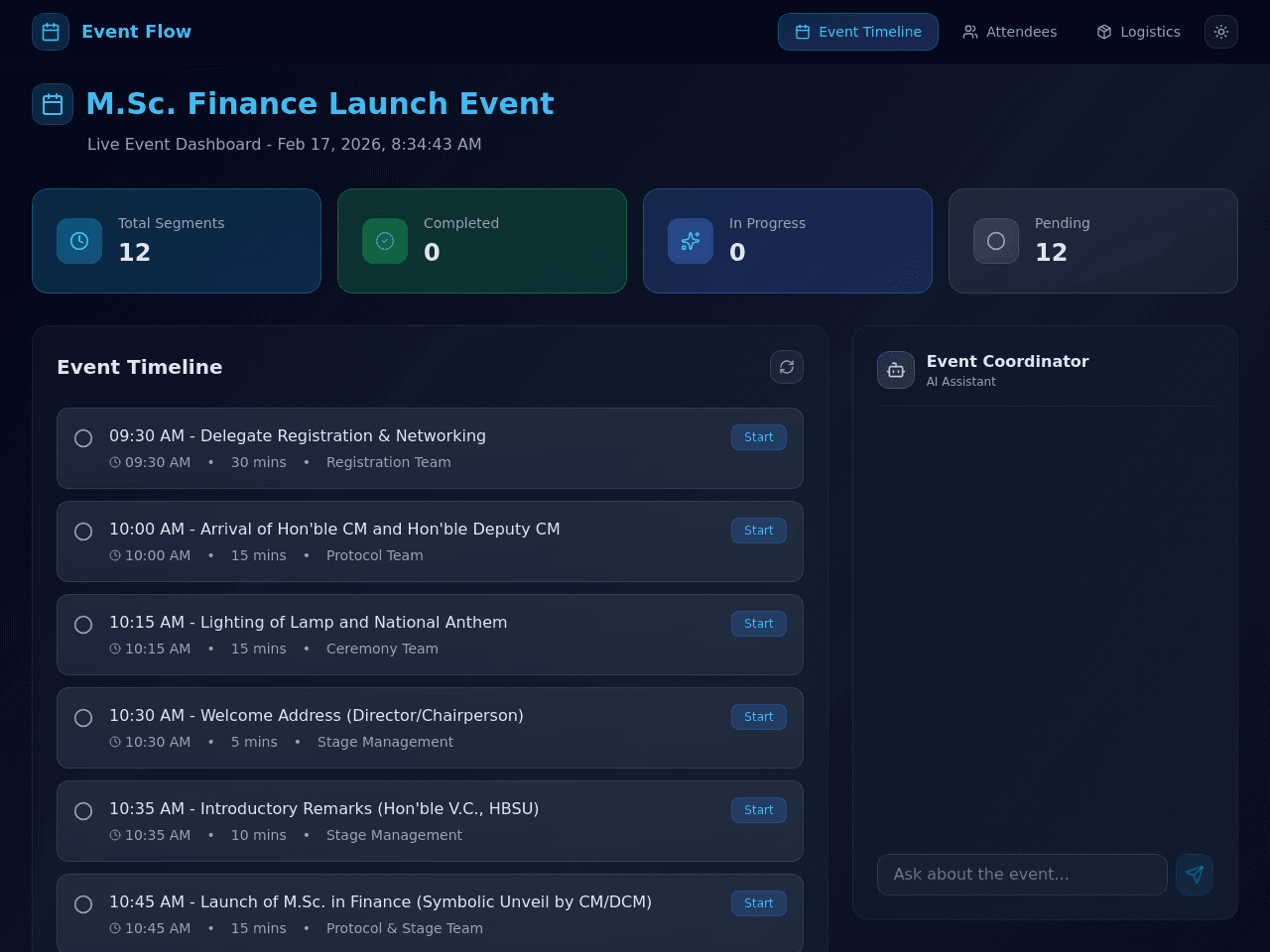Click '10:45 AM - Launch of M.Sc. in Finance' title
1270x952 pixels.
pyautogui.click(x=381, y=902)
